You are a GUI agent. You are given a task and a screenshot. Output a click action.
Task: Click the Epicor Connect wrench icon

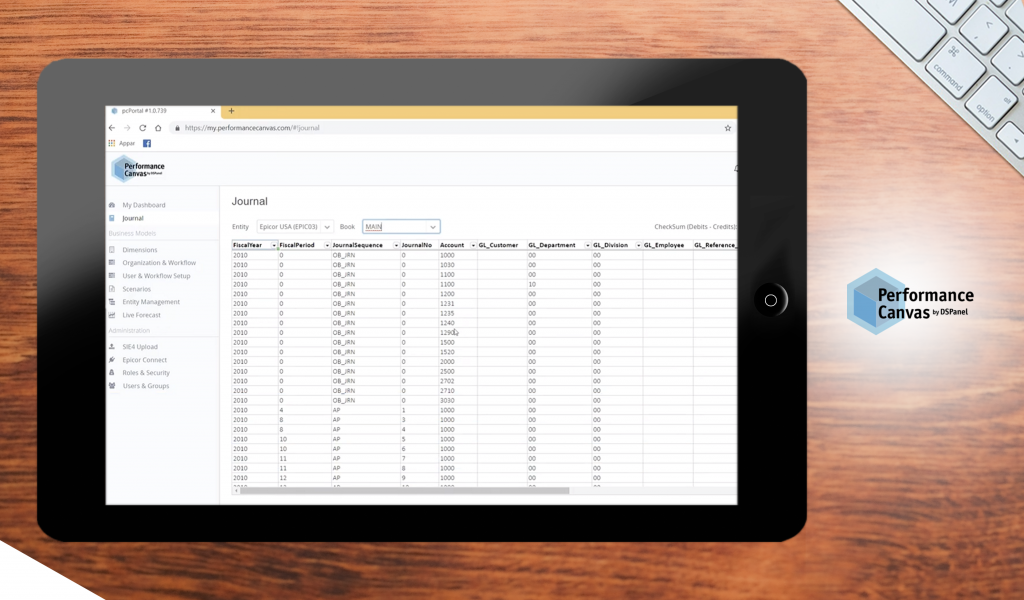click(110, 359)
